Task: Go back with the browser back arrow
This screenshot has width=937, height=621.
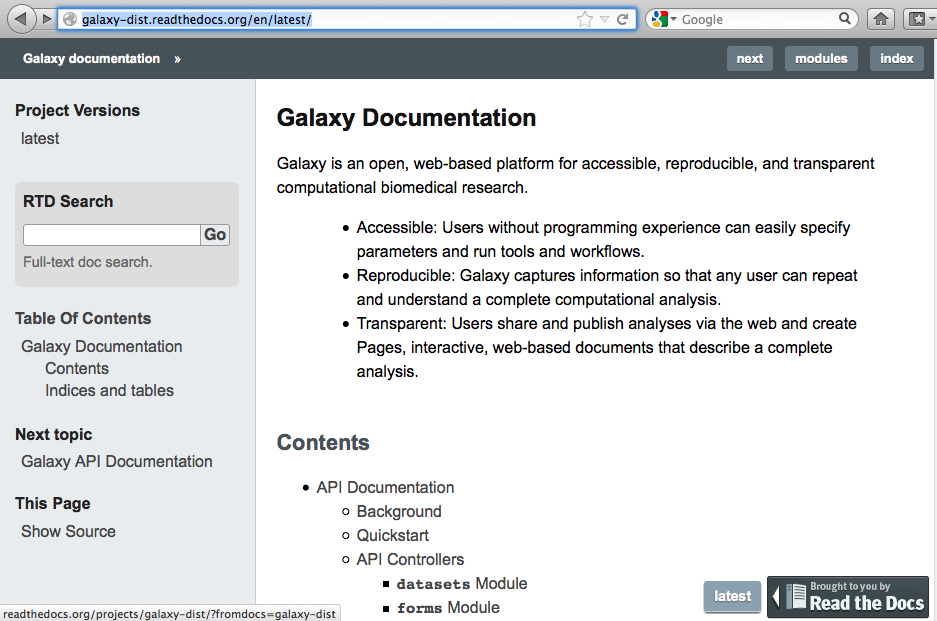Action: [20, 19]
